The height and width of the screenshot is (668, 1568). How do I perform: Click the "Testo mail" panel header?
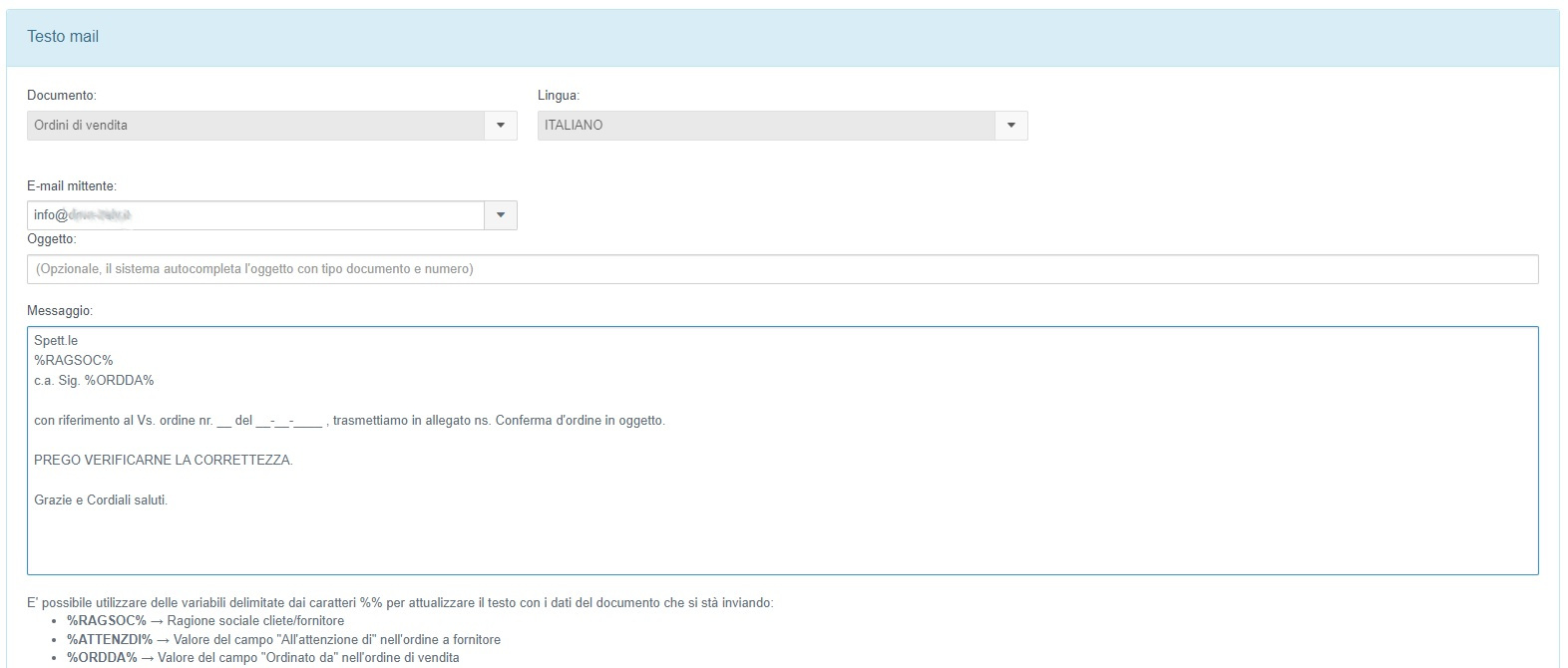(x=63, y=37)
